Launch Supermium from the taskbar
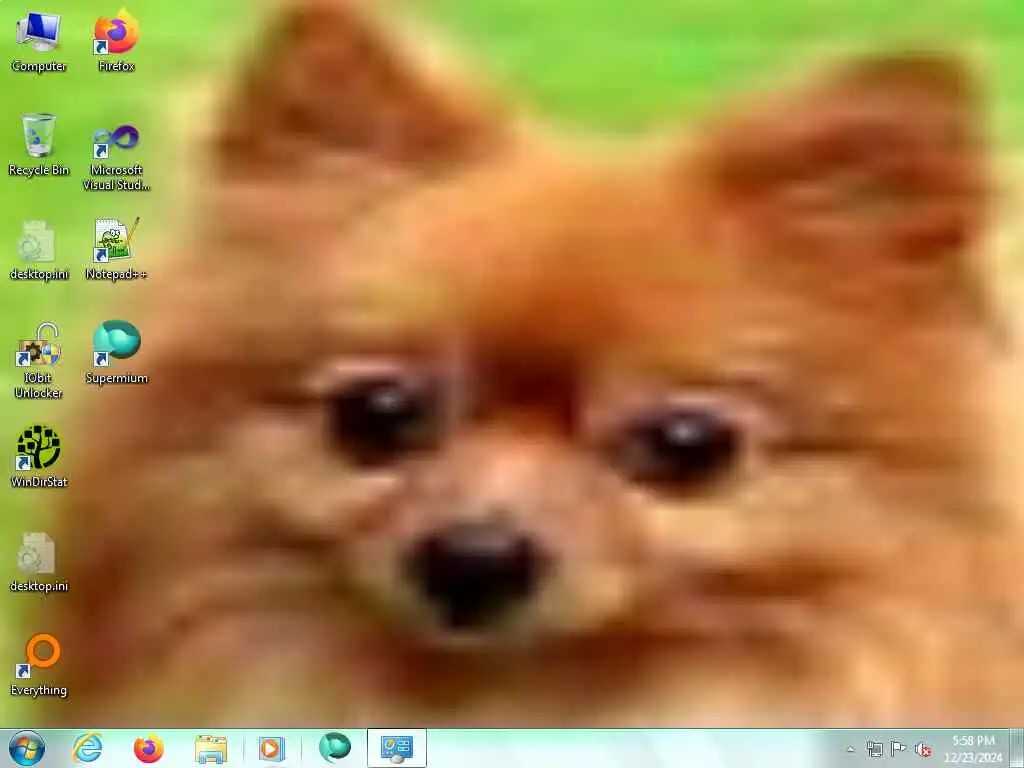This screenshot has width=1024, height=768. coord(334,748)
